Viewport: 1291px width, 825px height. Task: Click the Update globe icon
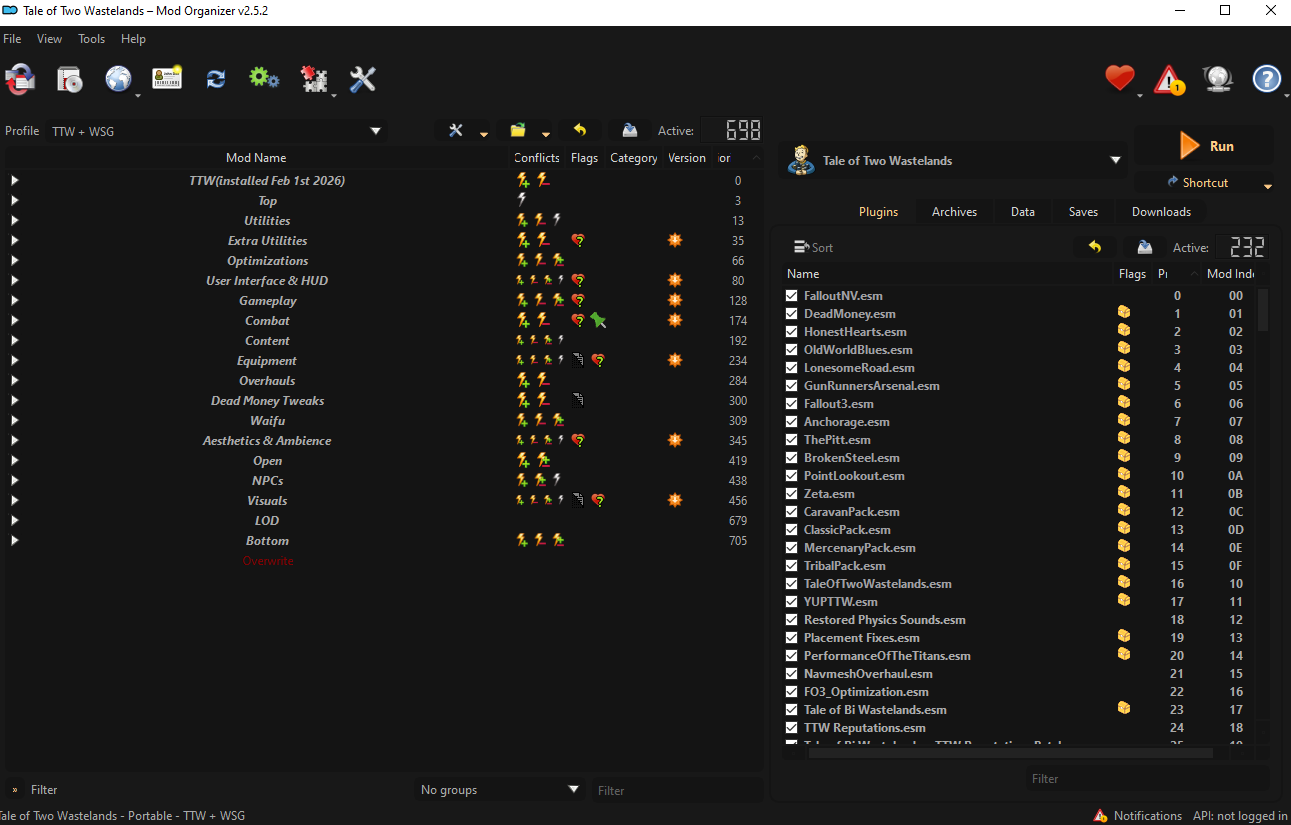click(1217, 79)
